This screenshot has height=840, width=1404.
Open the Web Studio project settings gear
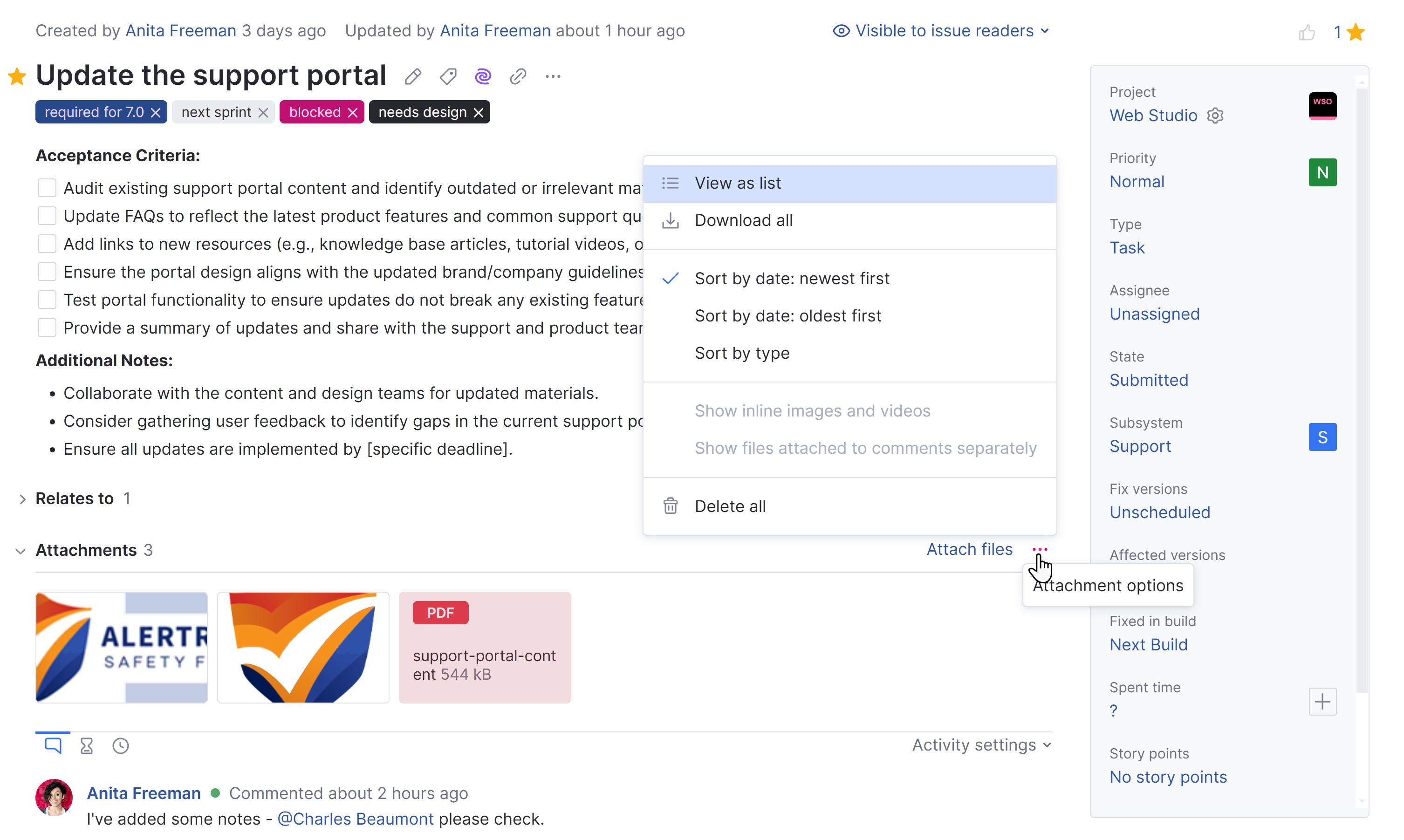(1215, 116)
